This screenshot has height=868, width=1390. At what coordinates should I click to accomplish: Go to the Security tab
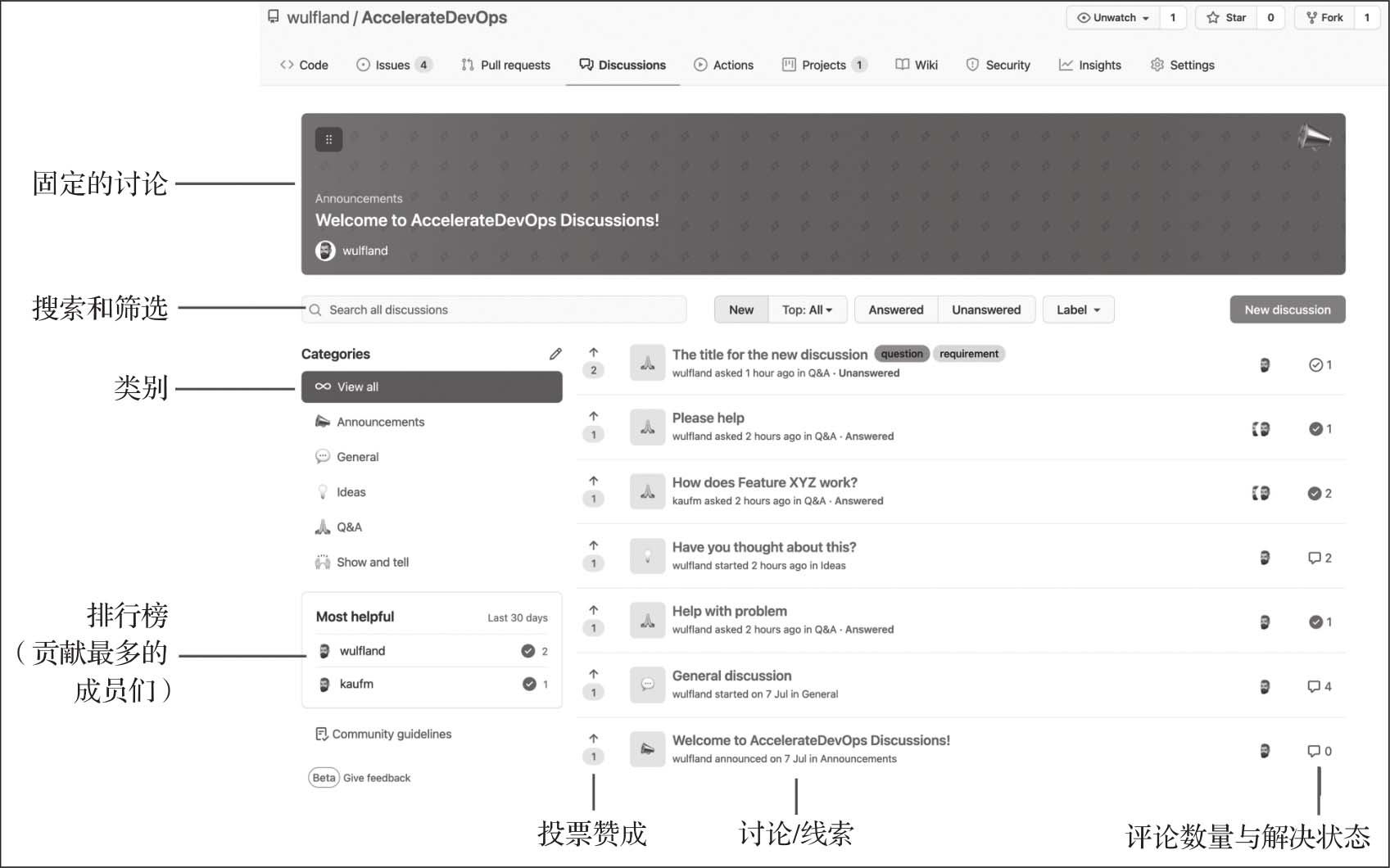[x=998, y=66]
